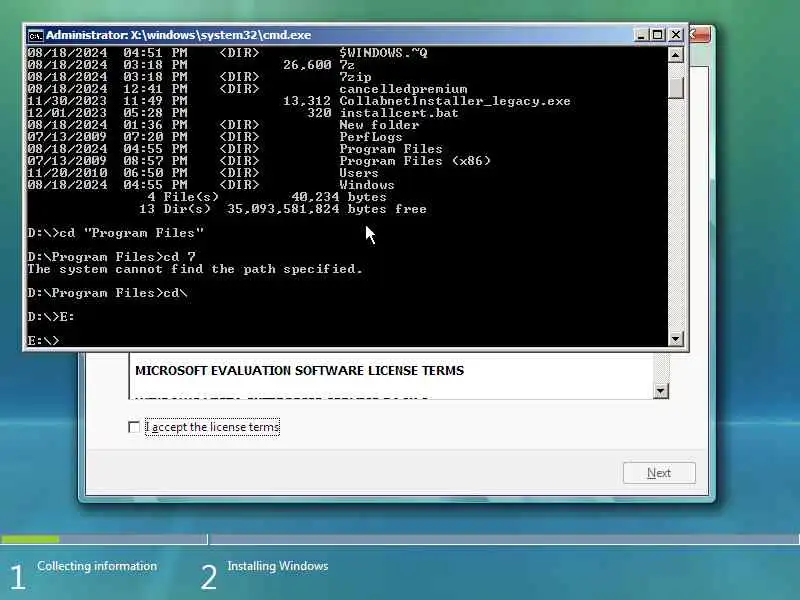Click the "PerfLogs" directory entry
This screenshot has height=600, width=800.
tap(370, 137)
